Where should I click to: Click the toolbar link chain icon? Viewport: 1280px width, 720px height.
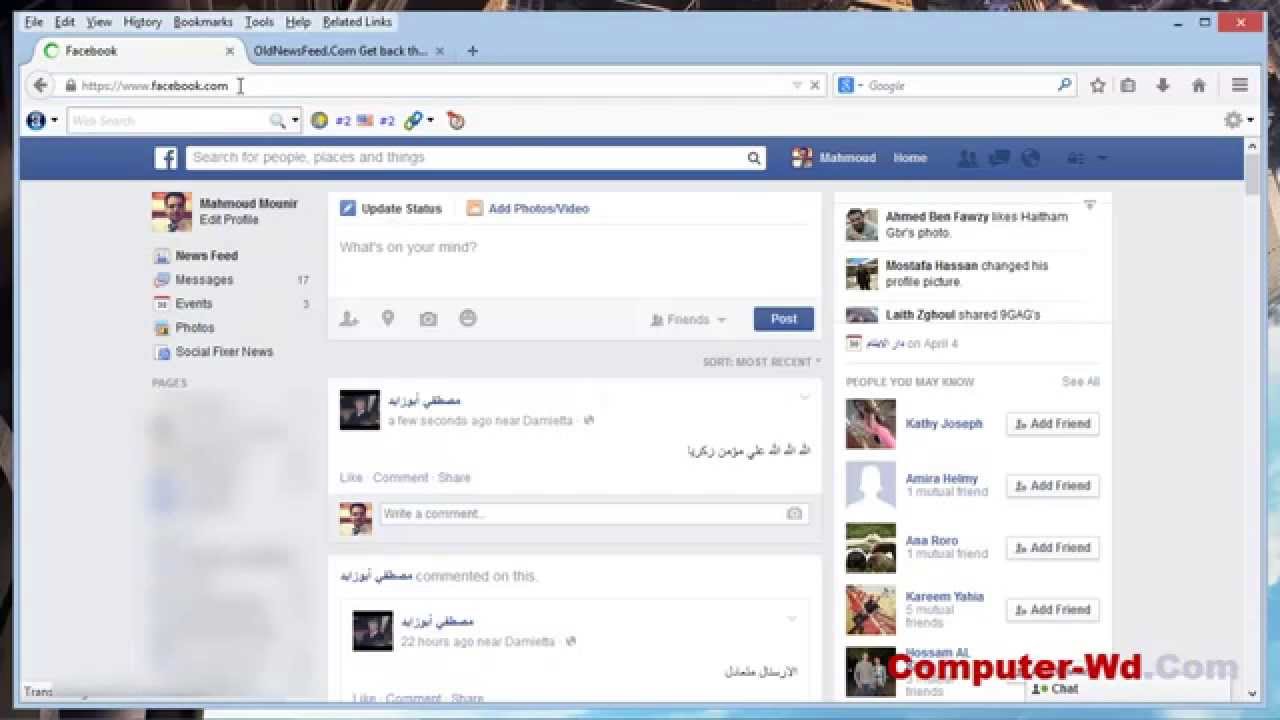413,121
